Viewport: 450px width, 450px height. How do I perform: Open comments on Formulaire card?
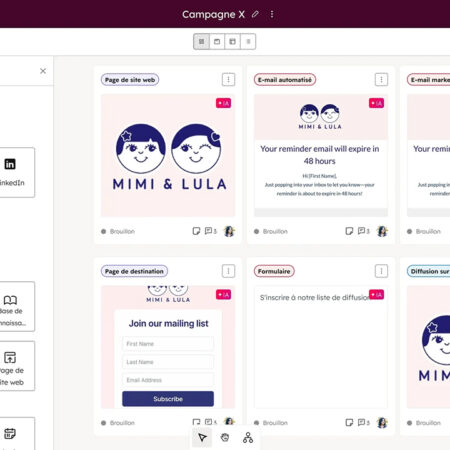coord(363,423)
